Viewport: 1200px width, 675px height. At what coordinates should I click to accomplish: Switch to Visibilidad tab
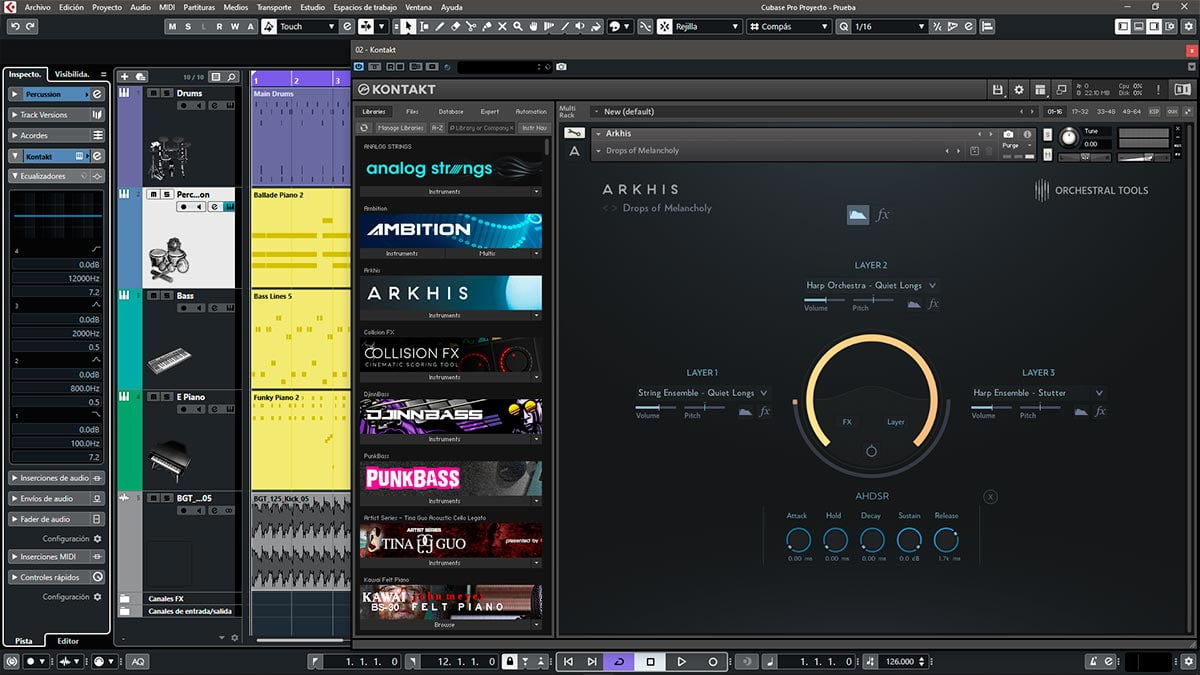(73, 74)
